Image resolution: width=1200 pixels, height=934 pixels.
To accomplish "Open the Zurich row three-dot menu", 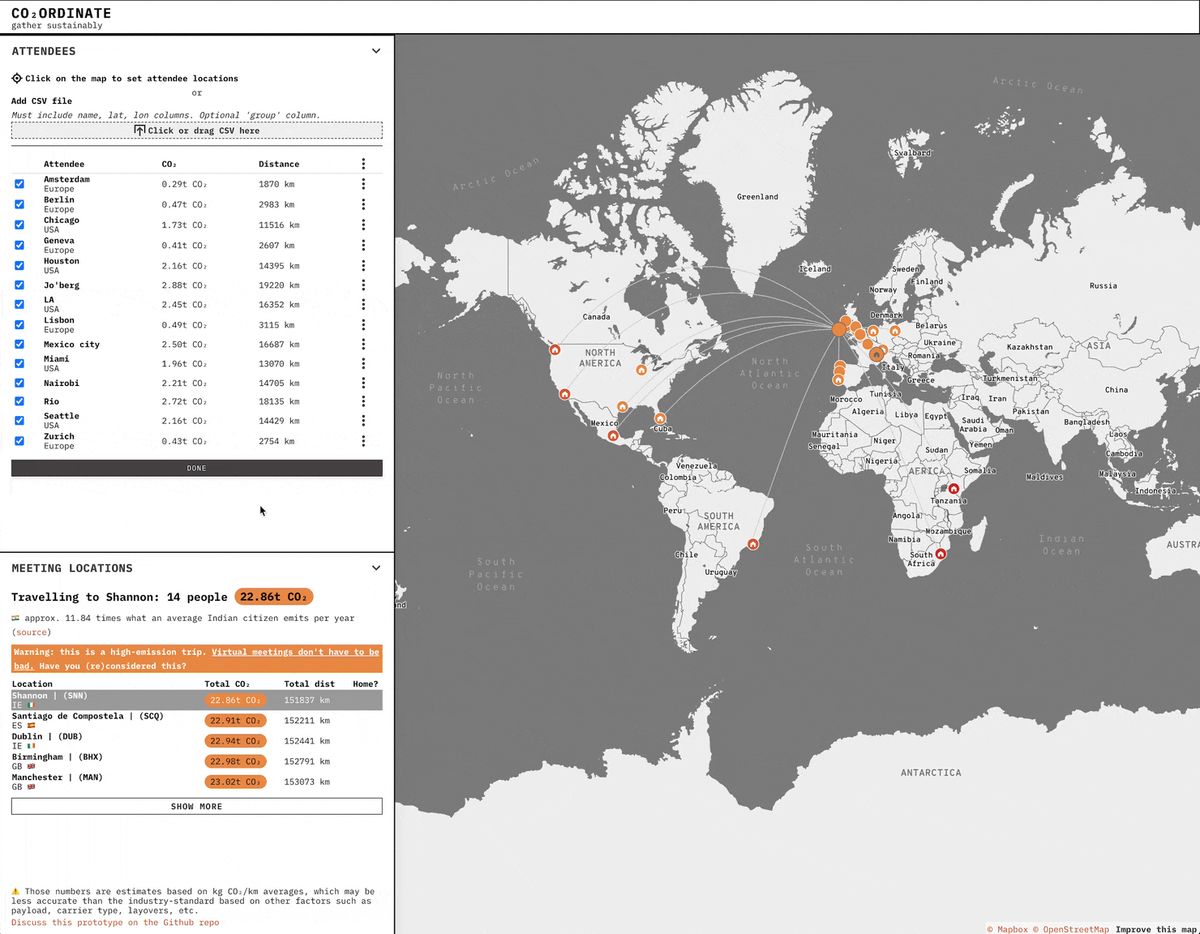I will coord(363,441).
